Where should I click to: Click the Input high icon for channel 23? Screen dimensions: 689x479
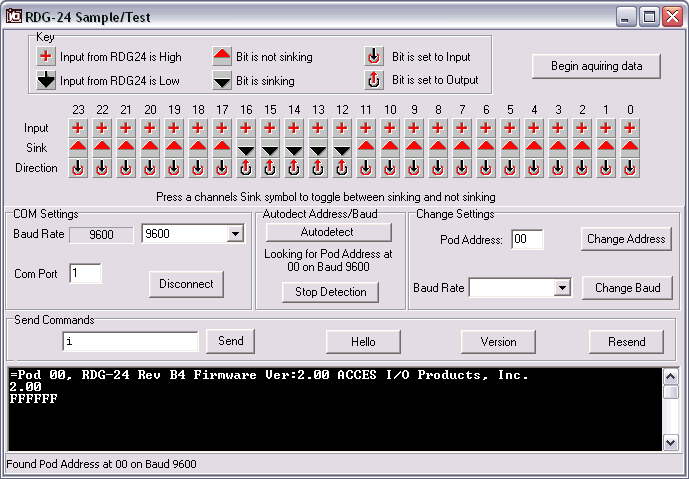pyautogui.click(x=78, y=128)
